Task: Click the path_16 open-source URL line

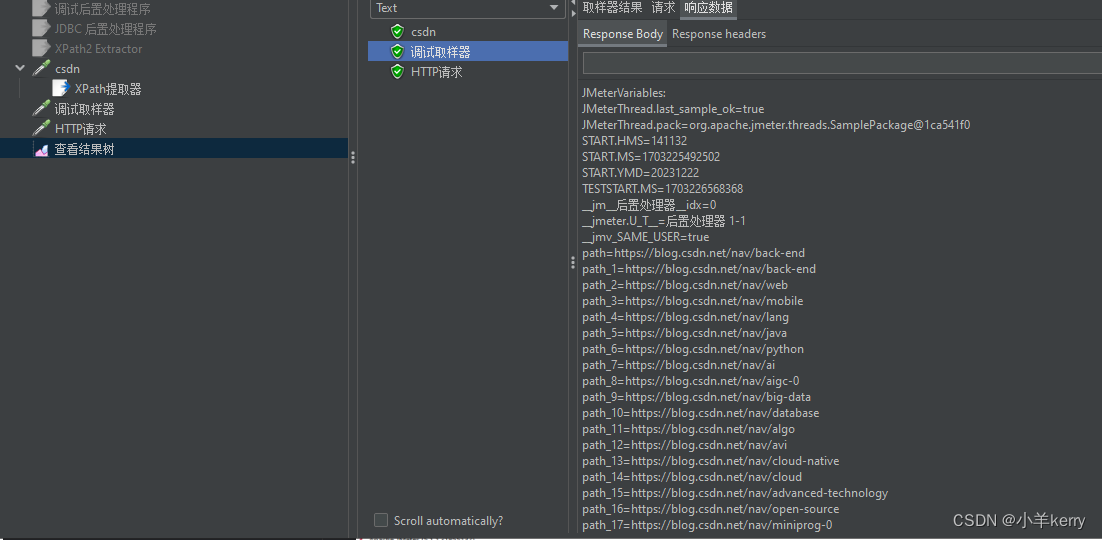Action: [711, 509]
